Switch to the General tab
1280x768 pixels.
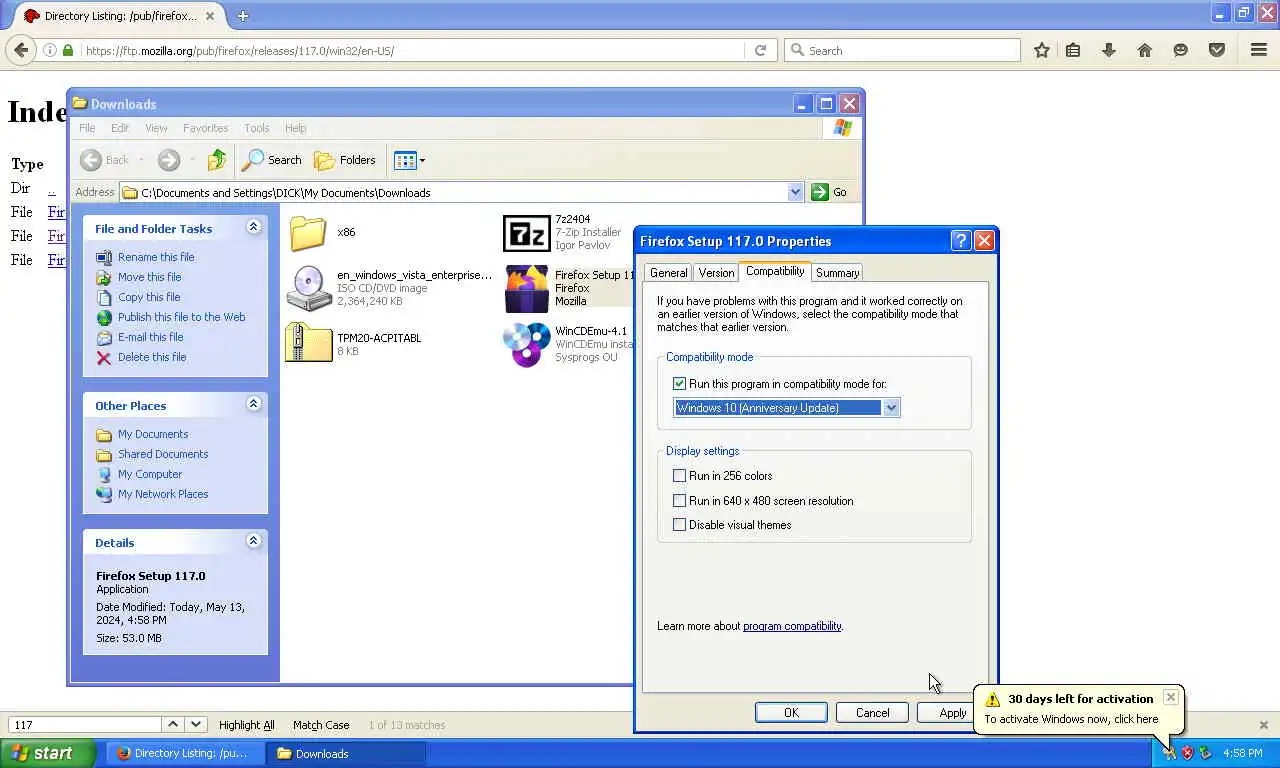[x=668, y=273]
